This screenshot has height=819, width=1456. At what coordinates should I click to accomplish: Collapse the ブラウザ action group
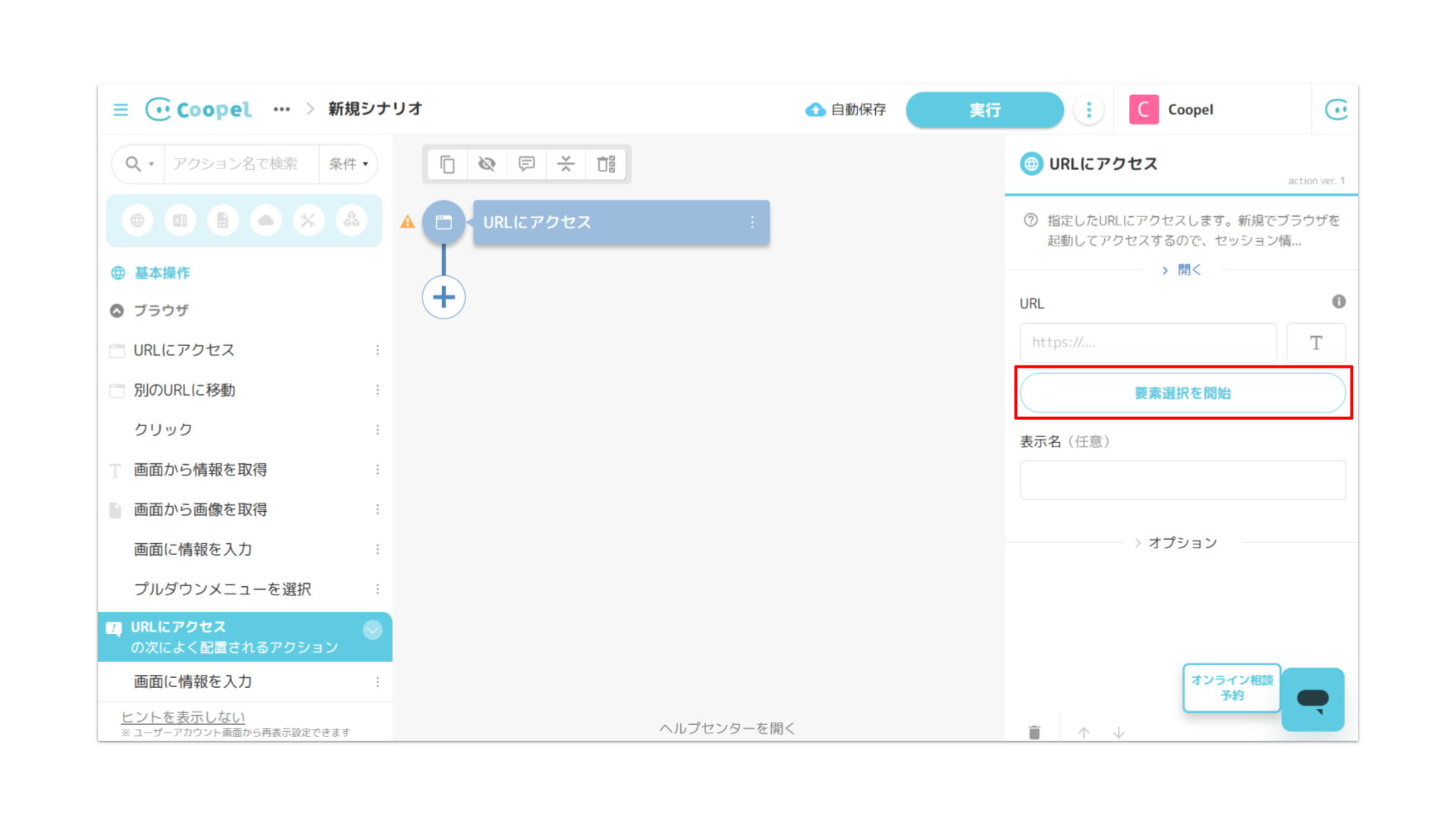point(117,310)
